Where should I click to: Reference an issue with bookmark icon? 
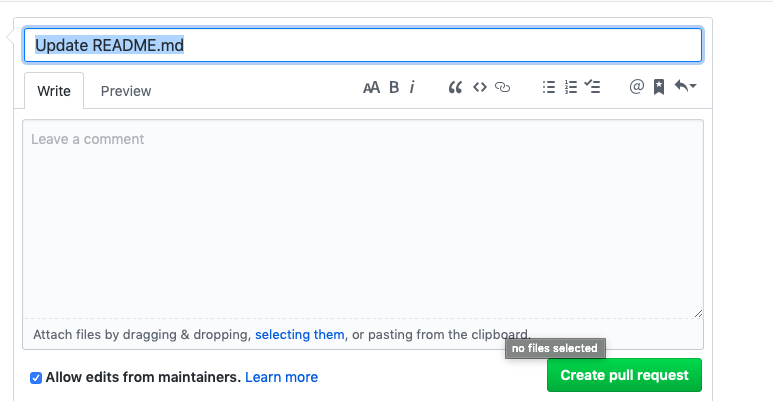pos(659,88)
